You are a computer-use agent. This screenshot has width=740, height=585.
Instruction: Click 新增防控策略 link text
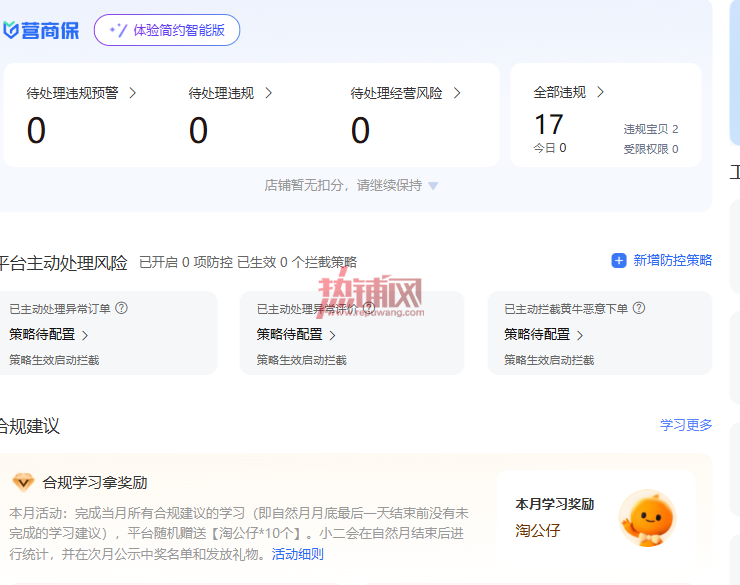673,260
